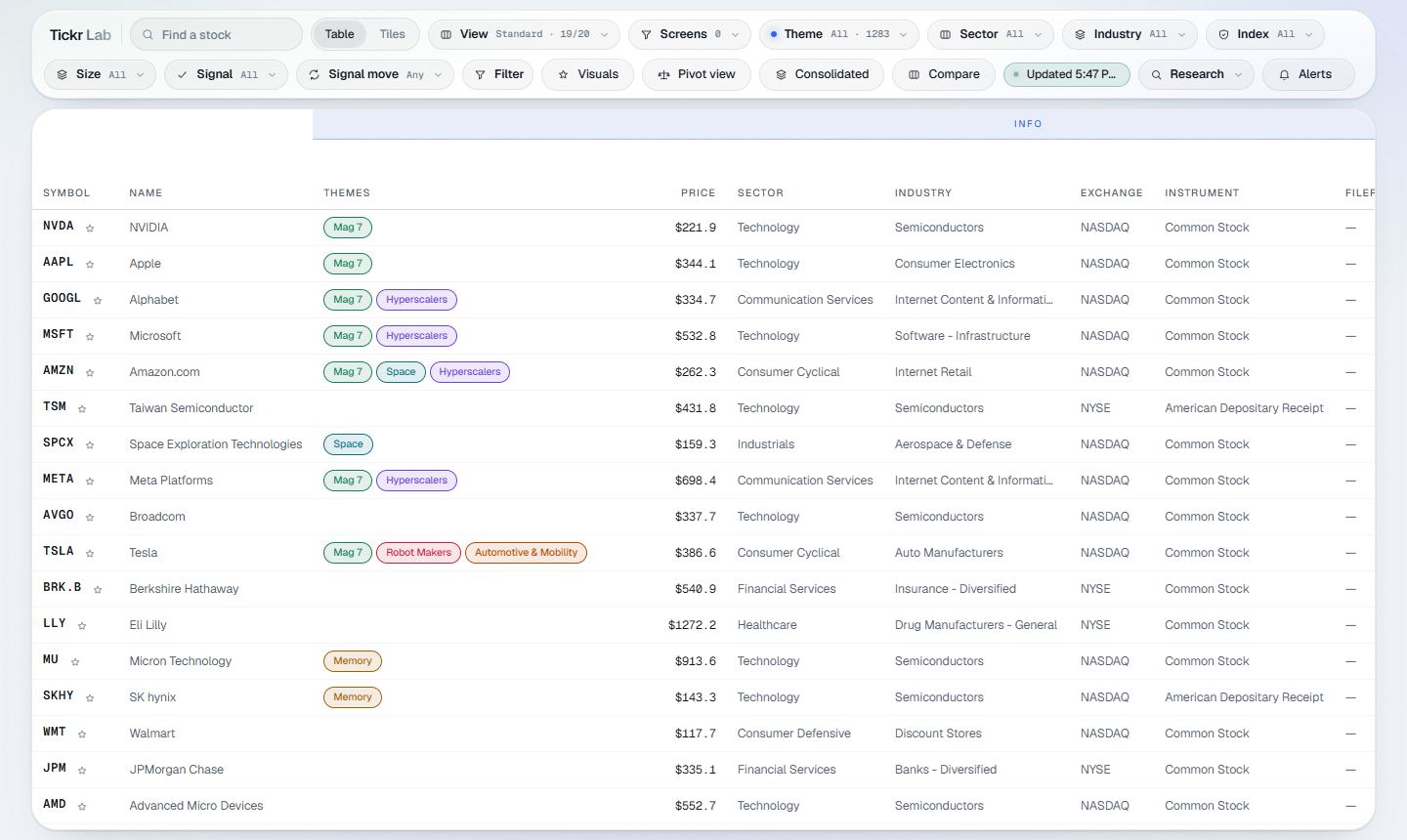Star the MU row
The height and width of the screenshot is (840, 1407).
(75, 662)
